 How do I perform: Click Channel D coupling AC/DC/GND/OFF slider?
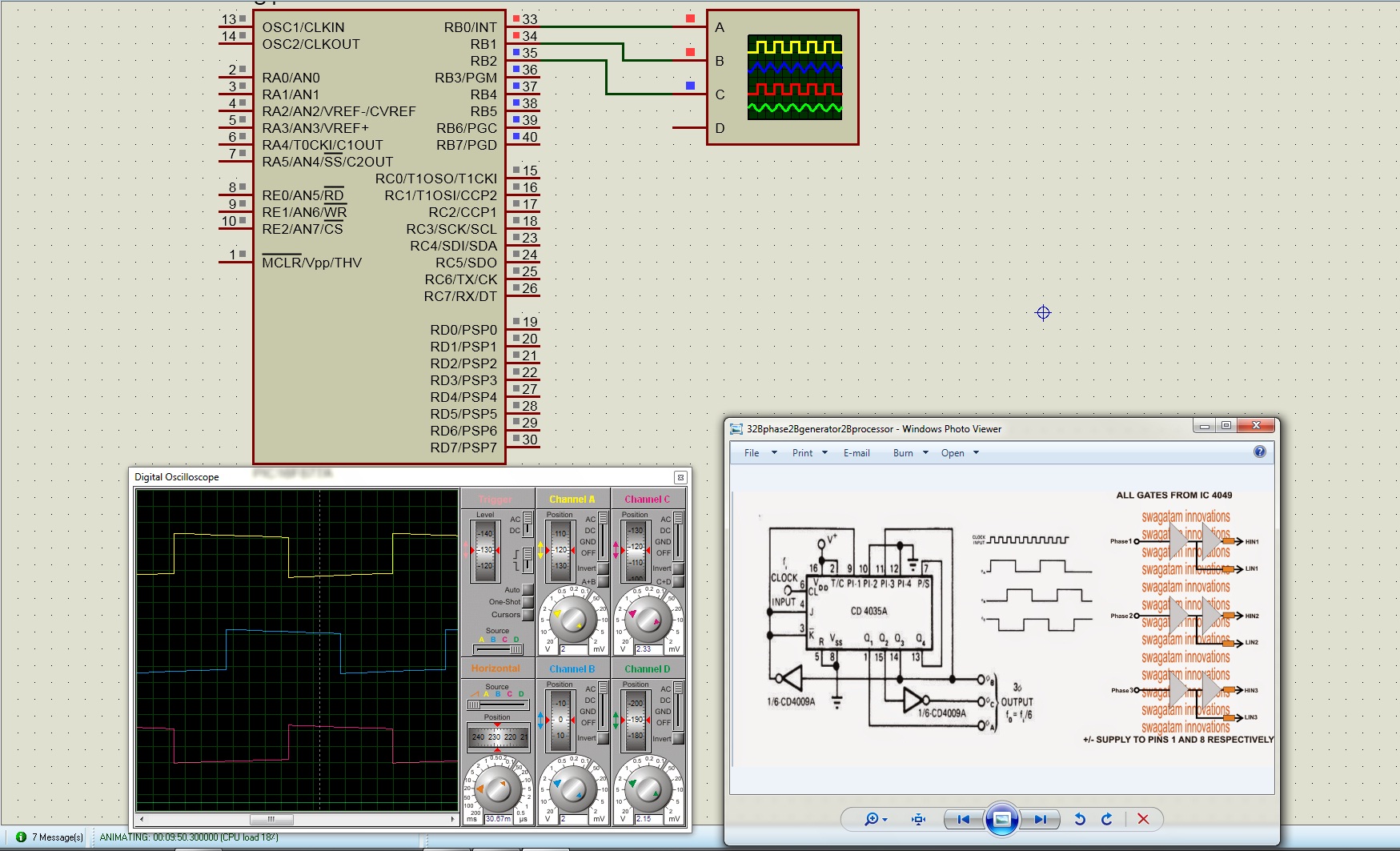[678, 705]
